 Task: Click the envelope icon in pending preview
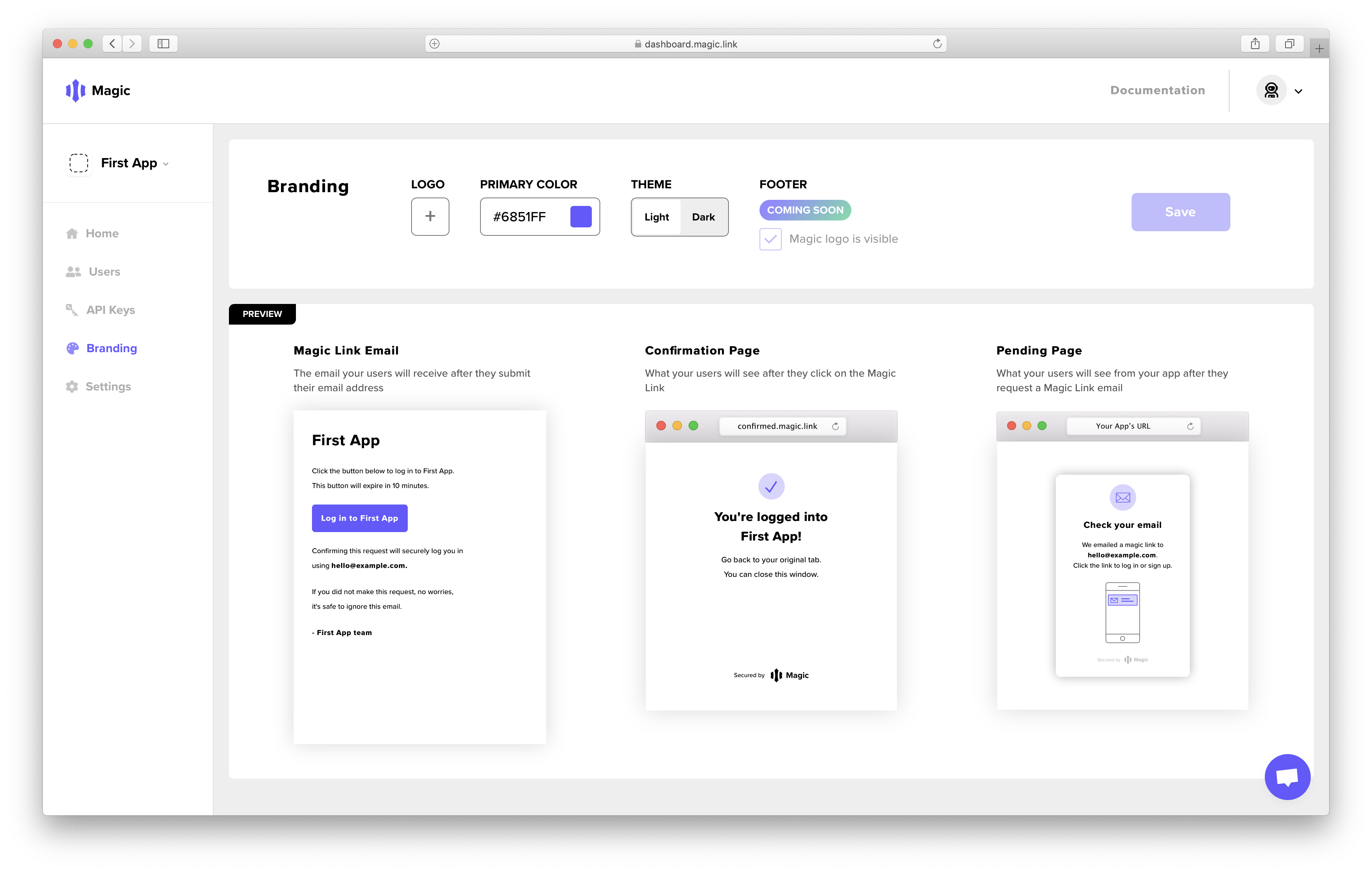(1122, 497)
